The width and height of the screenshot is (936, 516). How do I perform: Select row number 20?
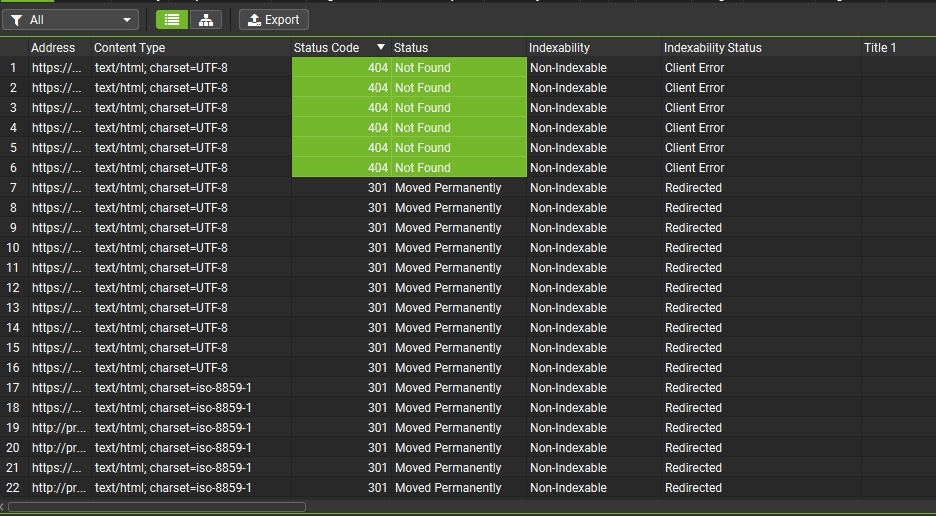(13, 448)
